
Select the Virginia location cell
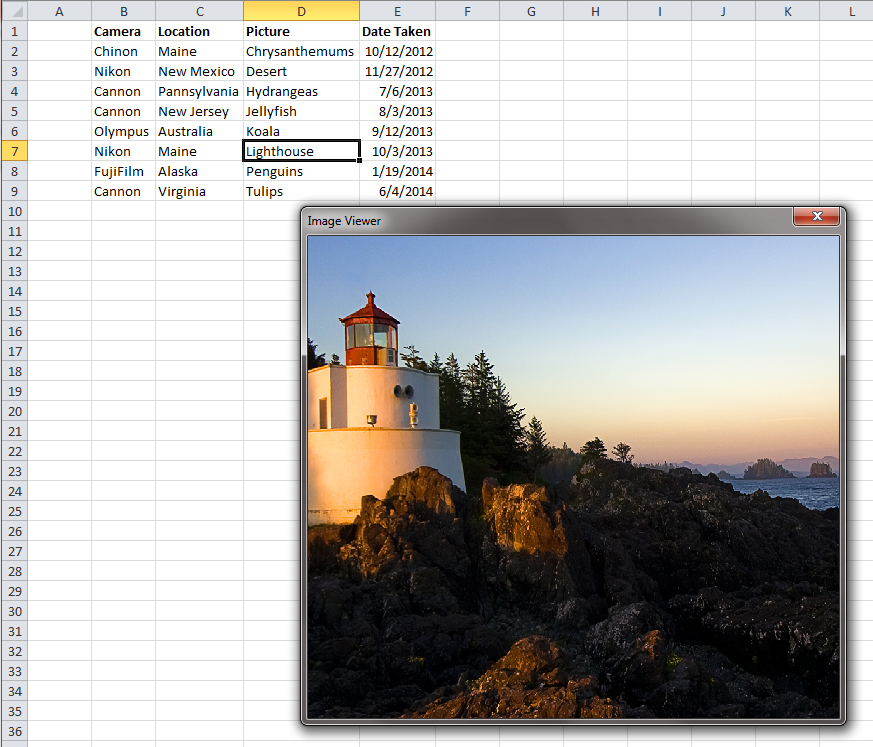click(199, 191)
